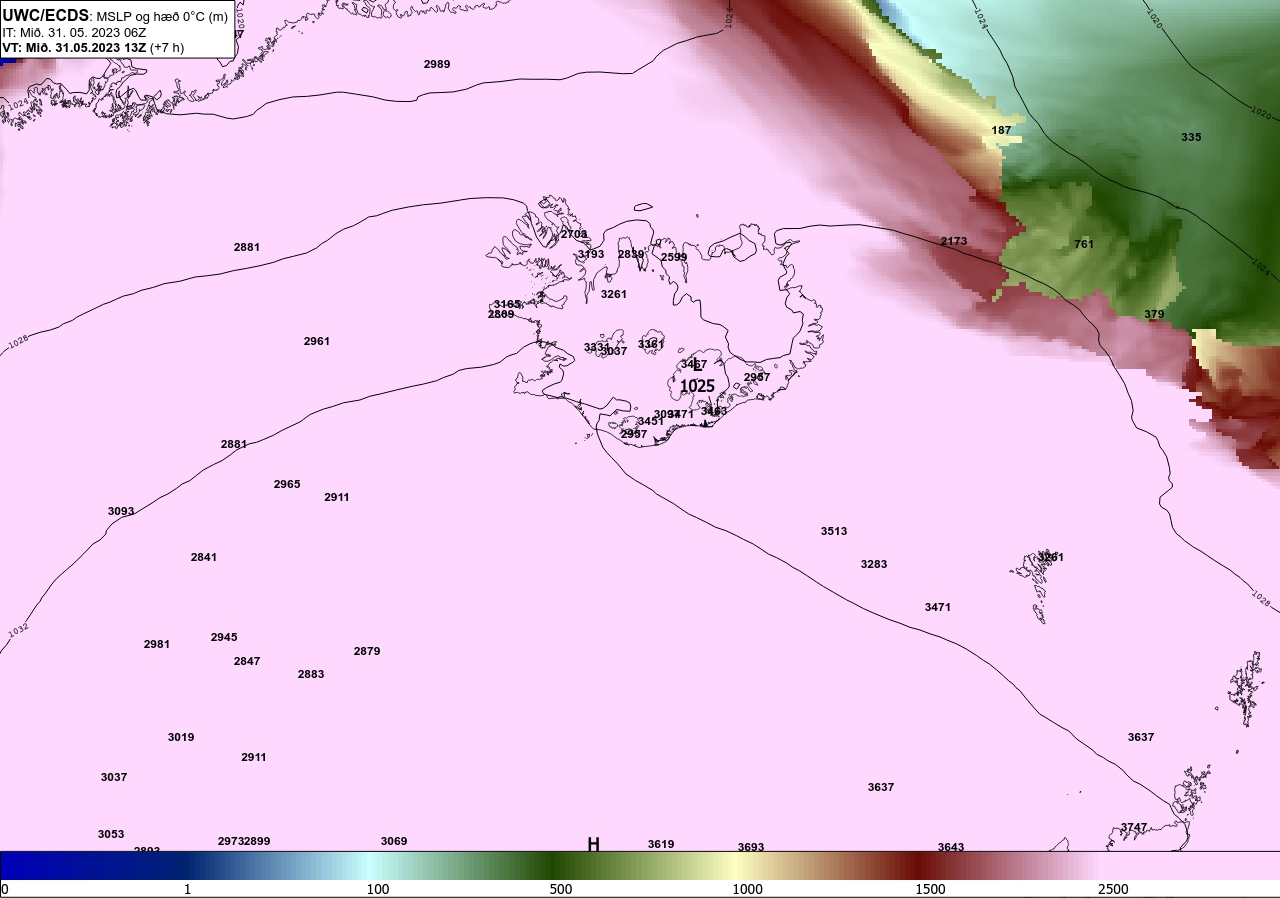
Task: Click the 3643 height value
Action: point(951,847)
